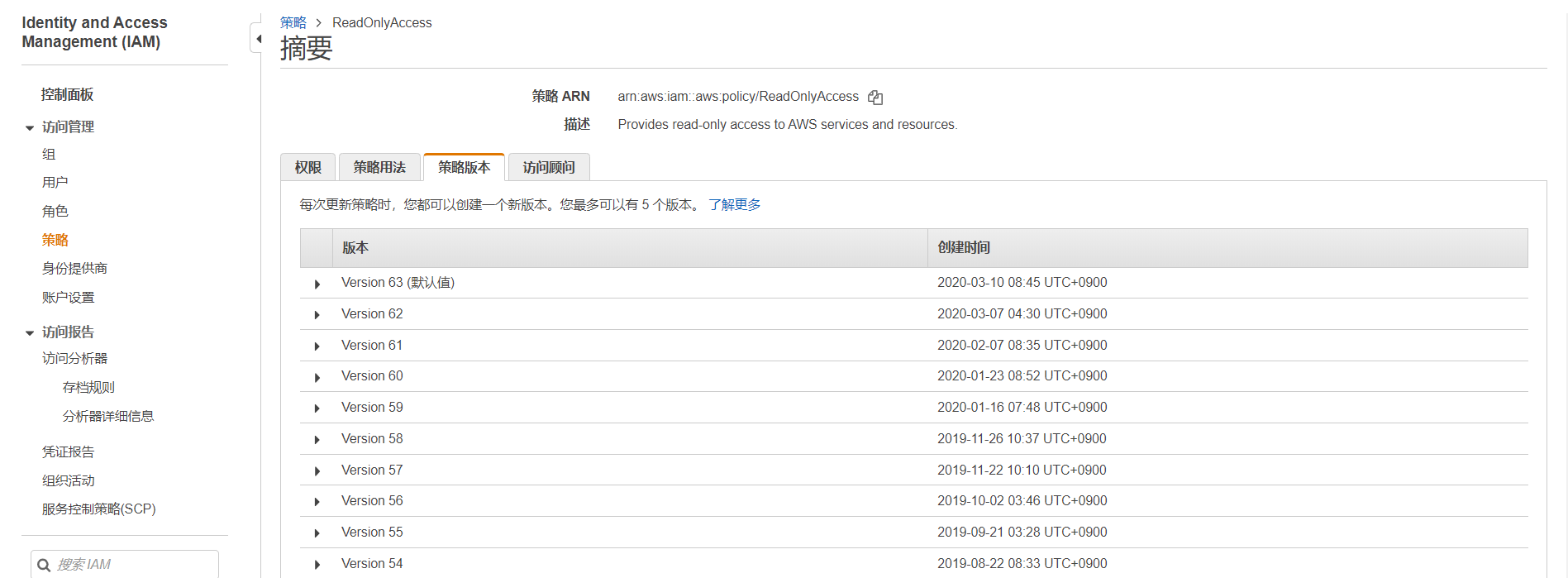
Task: Navigate to 用户 in the sidebar
Action: coord(55,182)
